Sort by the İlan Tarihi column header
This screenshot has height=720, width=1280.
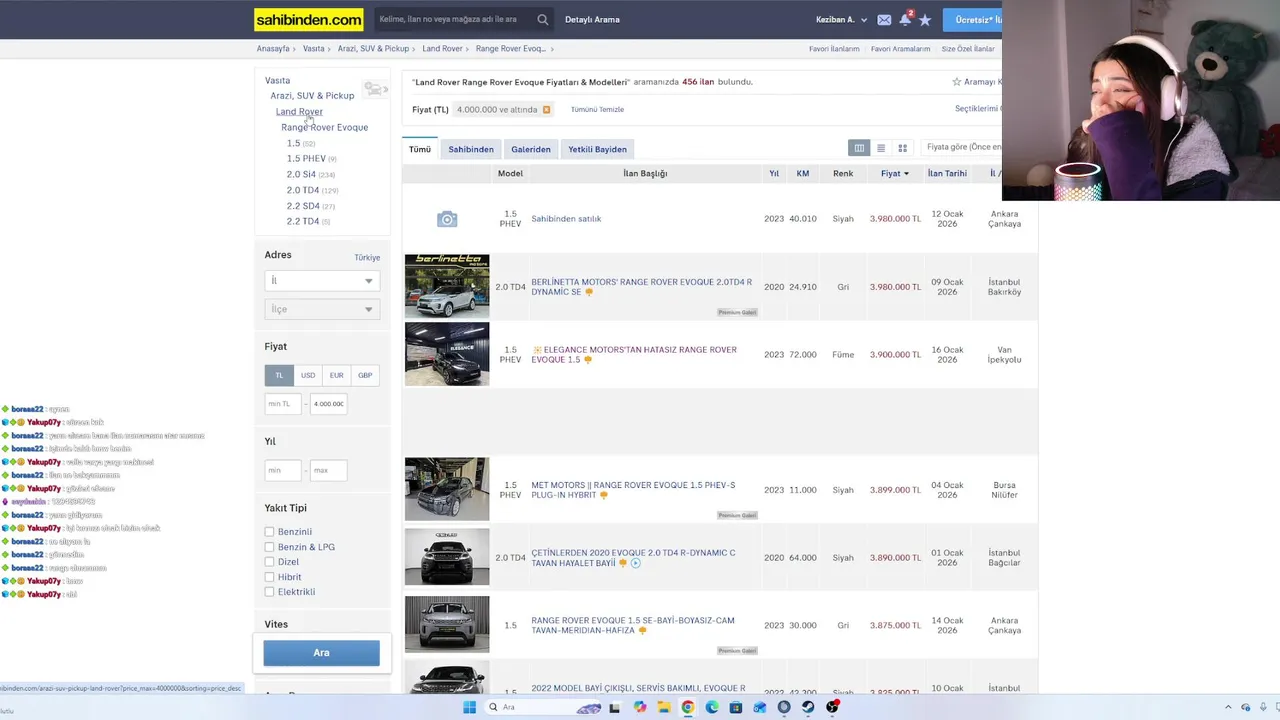click(x=947, y=174)
